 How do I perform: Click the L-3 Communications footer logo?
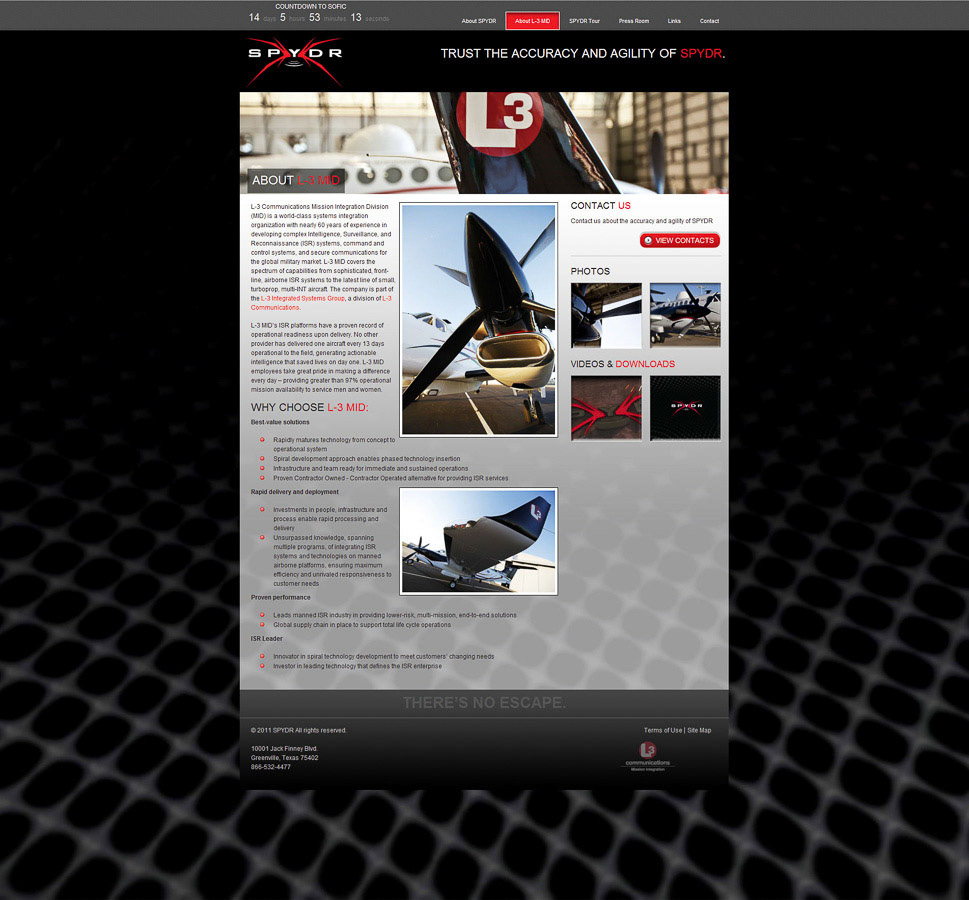click(x=648, y=757)
